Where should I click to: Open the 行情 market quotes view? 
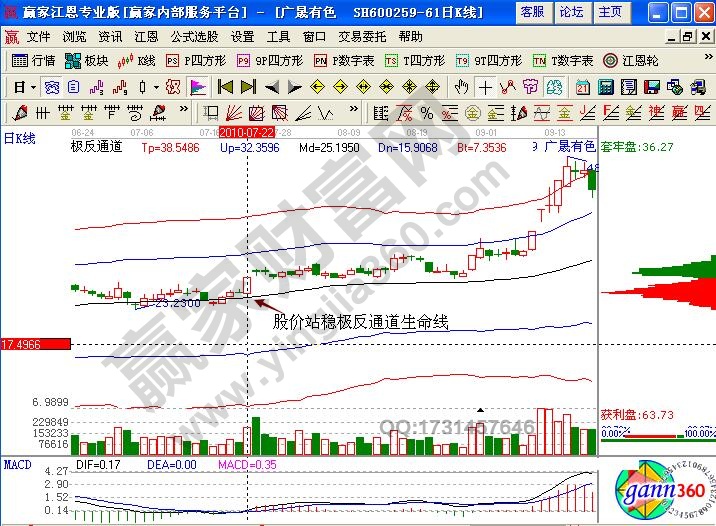point(33,60)
